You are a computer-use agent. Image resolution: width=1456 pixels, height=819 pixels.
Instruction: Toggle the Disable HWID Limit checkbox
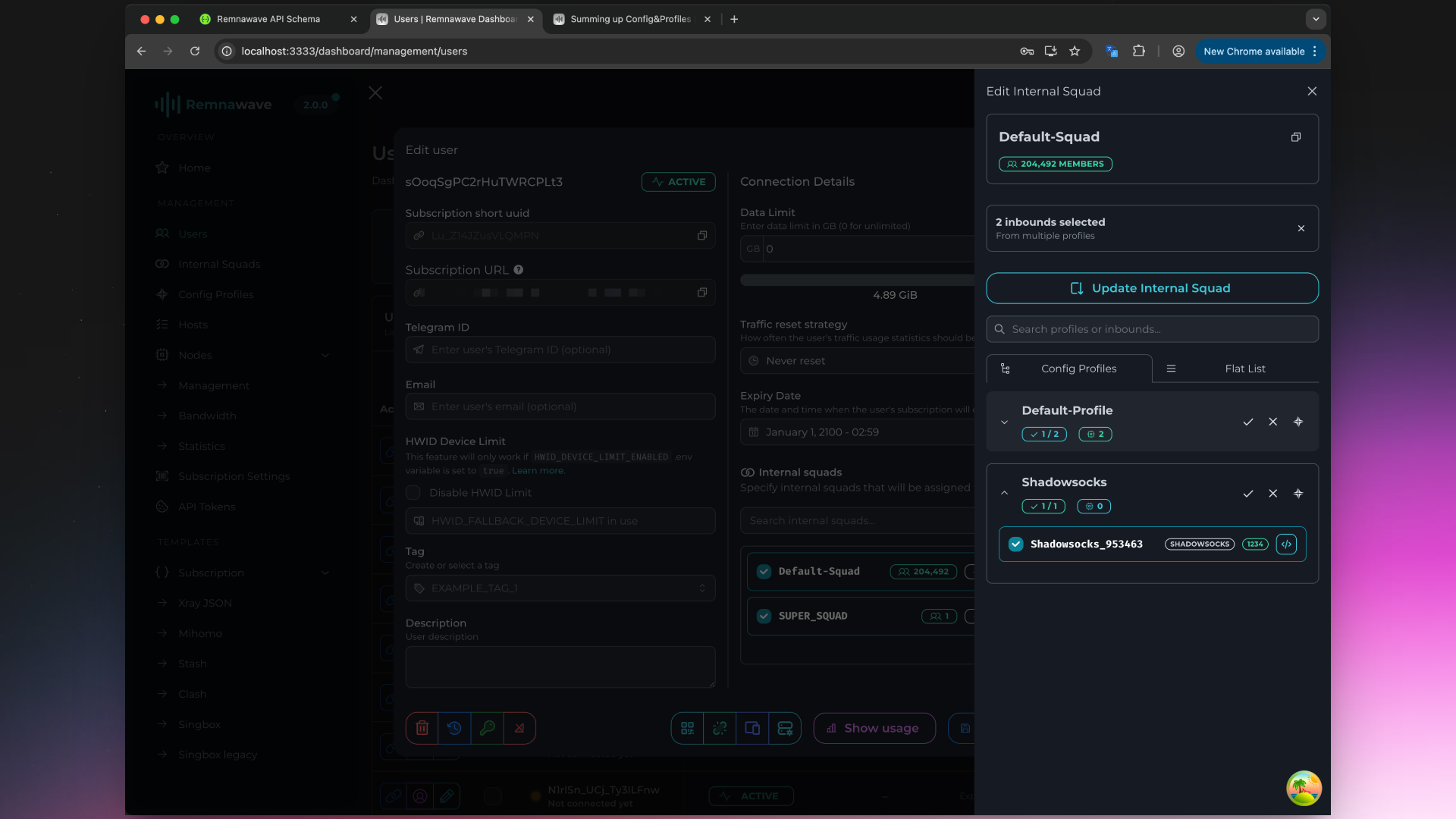click(413, 492)
